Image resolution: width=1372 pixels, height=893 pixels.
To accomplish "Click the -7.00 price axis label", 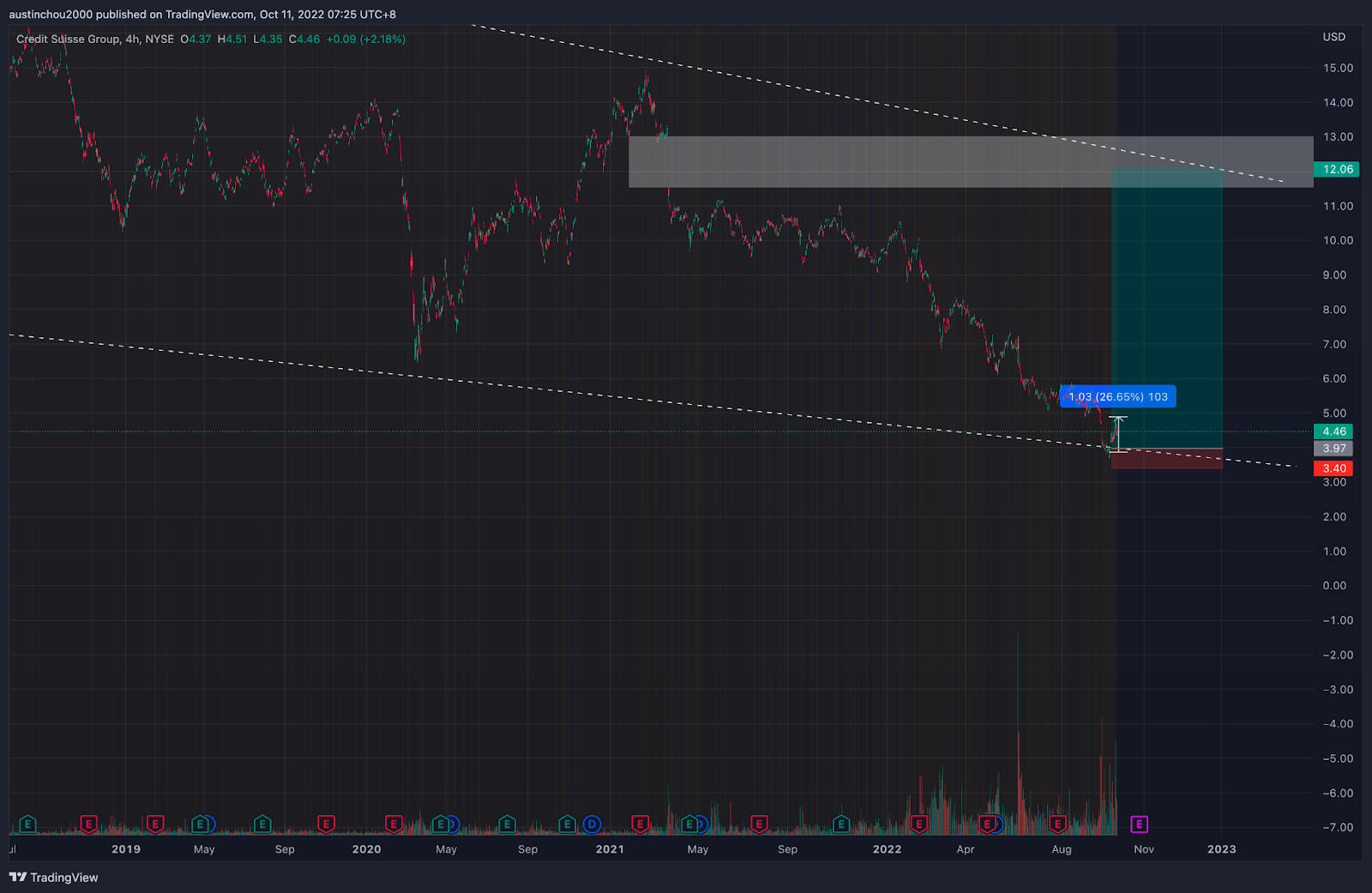I will (x=1337, y=828).
